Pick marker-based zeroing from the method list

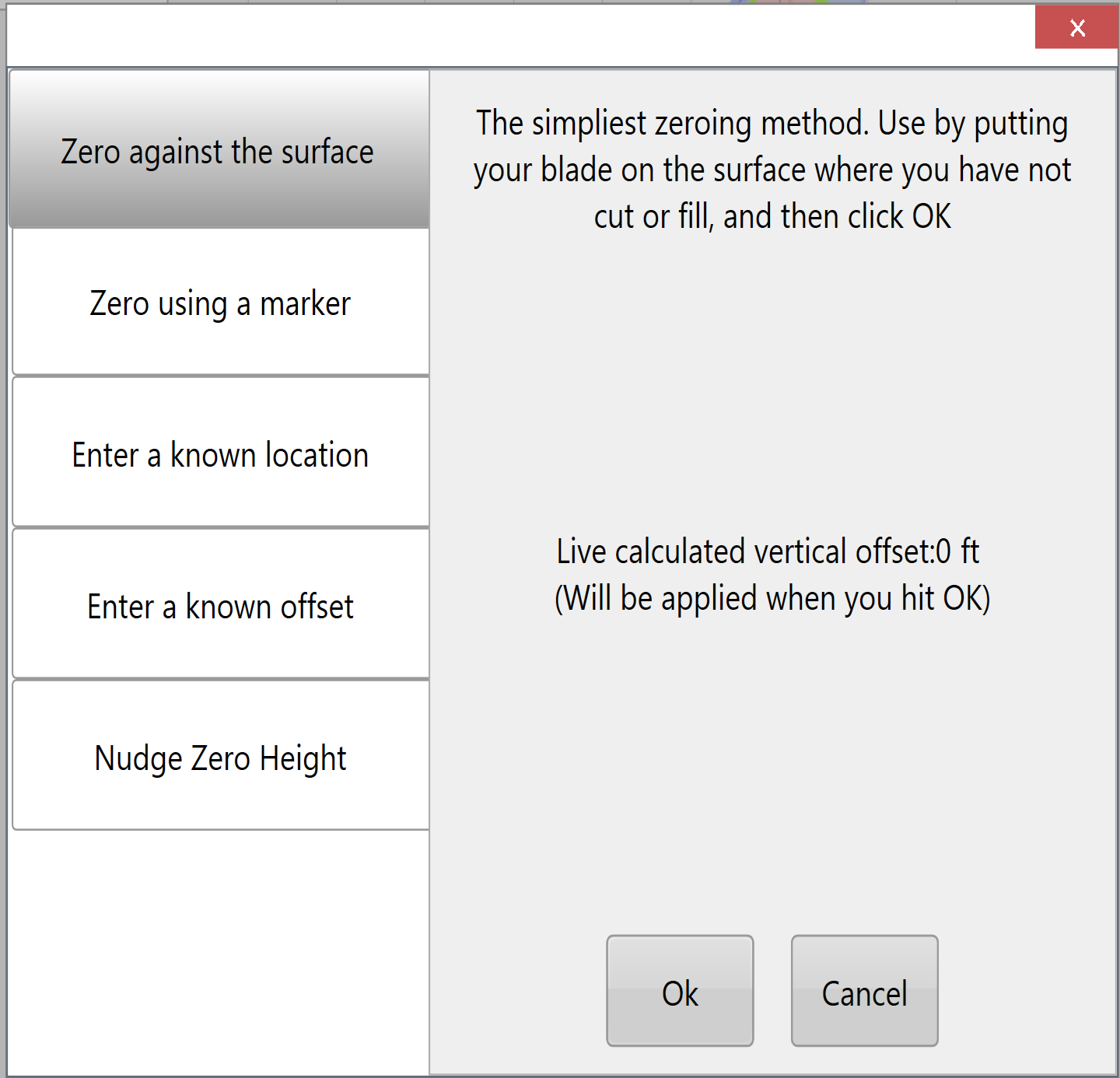[221, 302]
